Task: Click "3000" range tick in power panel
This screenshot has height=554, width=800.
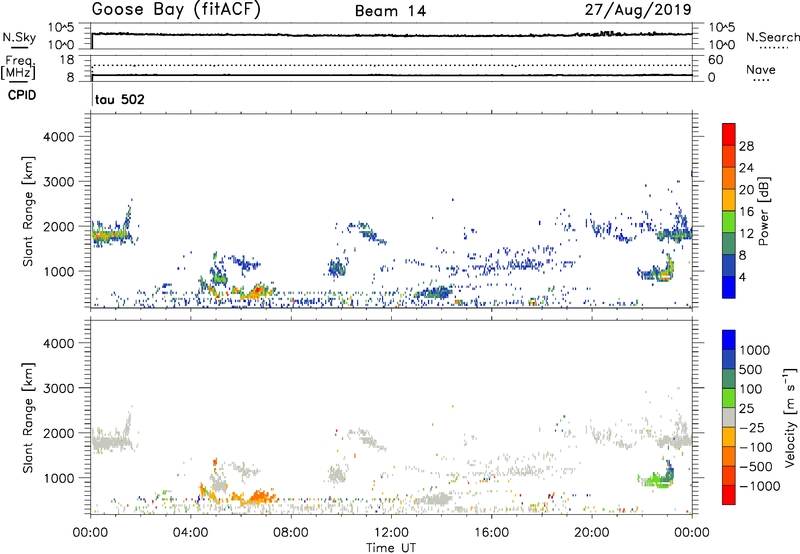Action: (x=58, y=182)
